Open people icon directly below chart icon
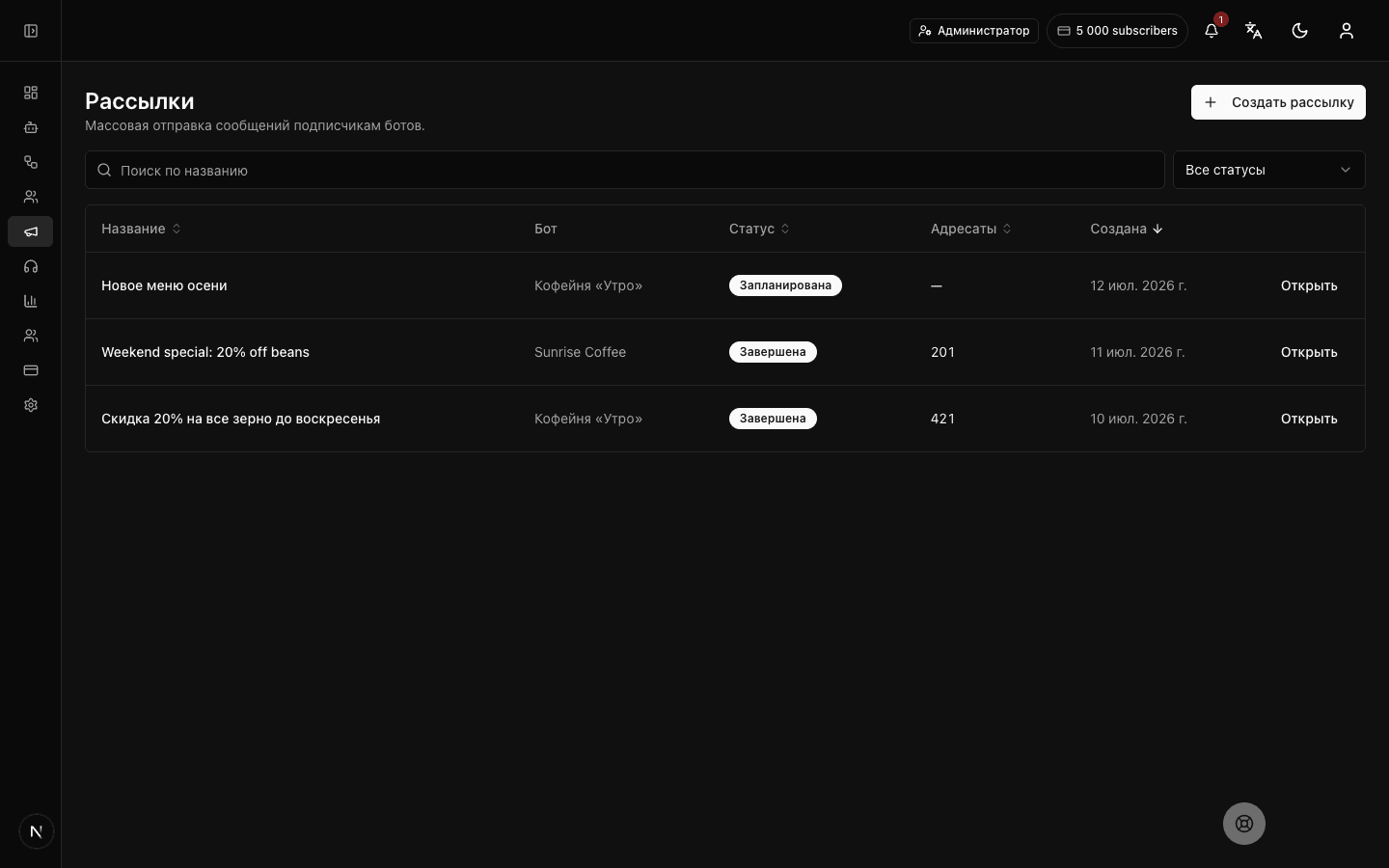The width and height of the screenshot is (1389, 868). (31, 336)
